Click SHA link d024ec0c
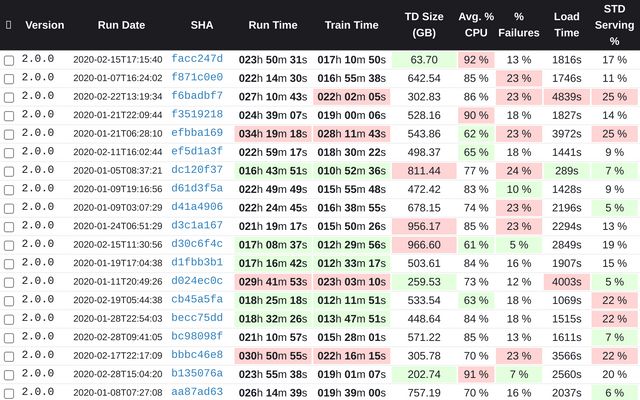 [x=197, y=281]
